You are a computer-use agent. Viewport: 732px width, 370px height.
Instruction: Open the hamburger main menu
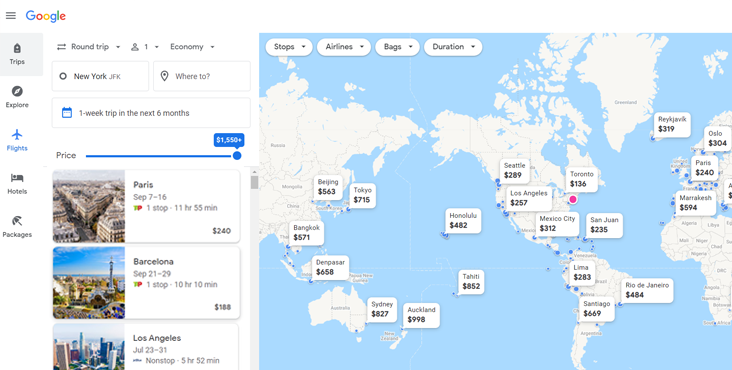(x=11, y=15)
